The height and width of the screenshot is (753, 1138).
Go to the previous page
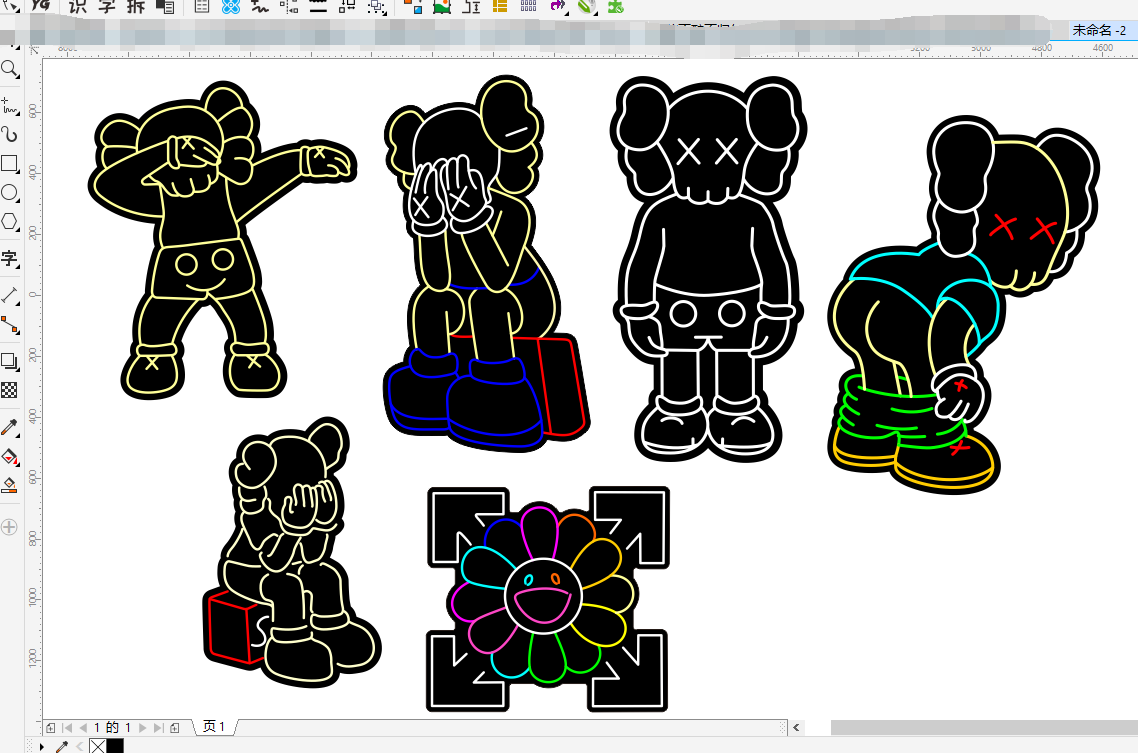[83, 728]
